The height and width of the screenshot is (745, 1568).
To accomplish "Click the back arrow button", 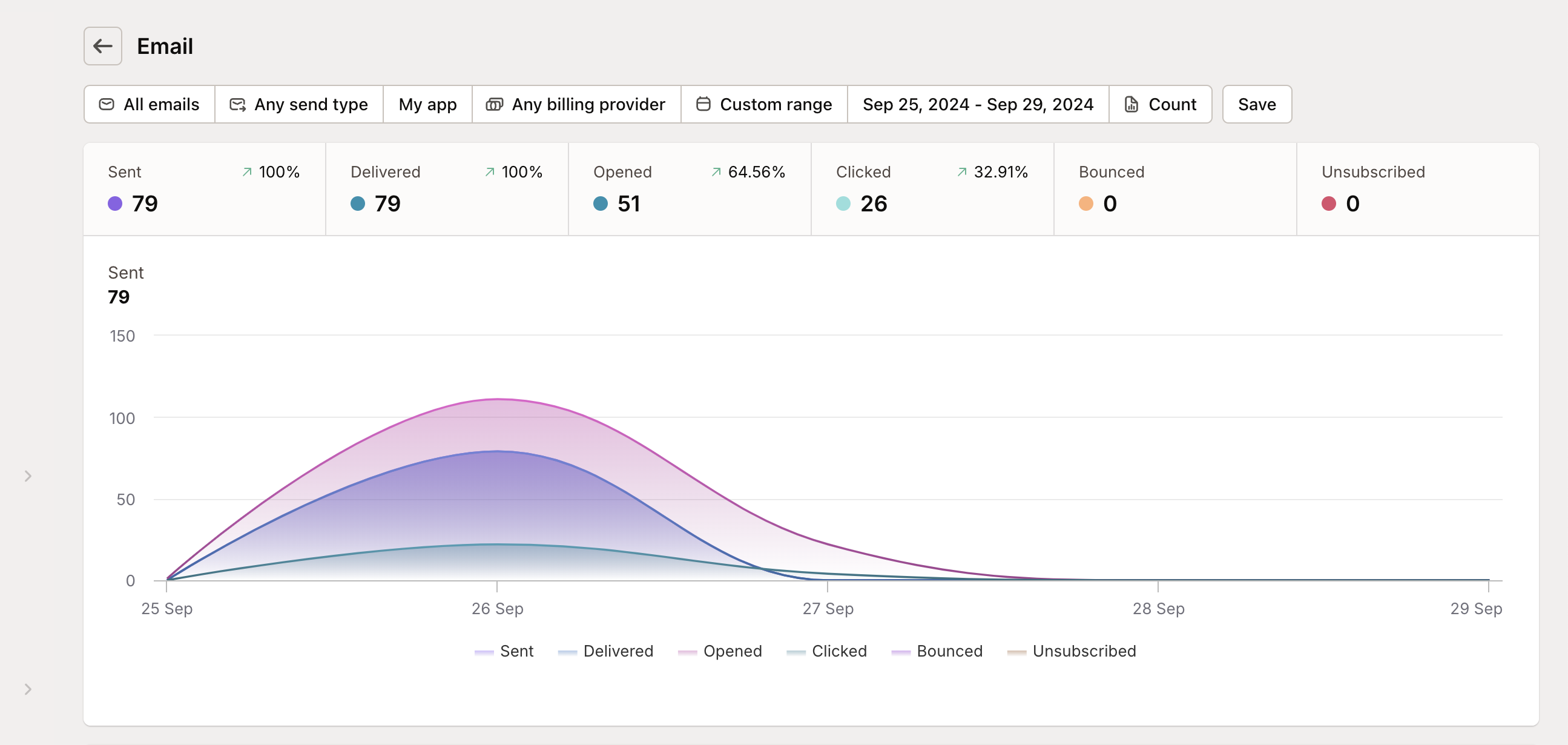I will [x=102, y=45].
